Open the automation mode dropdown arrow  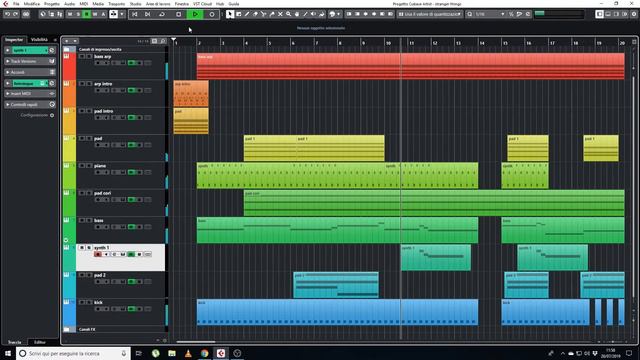point(122,14)
